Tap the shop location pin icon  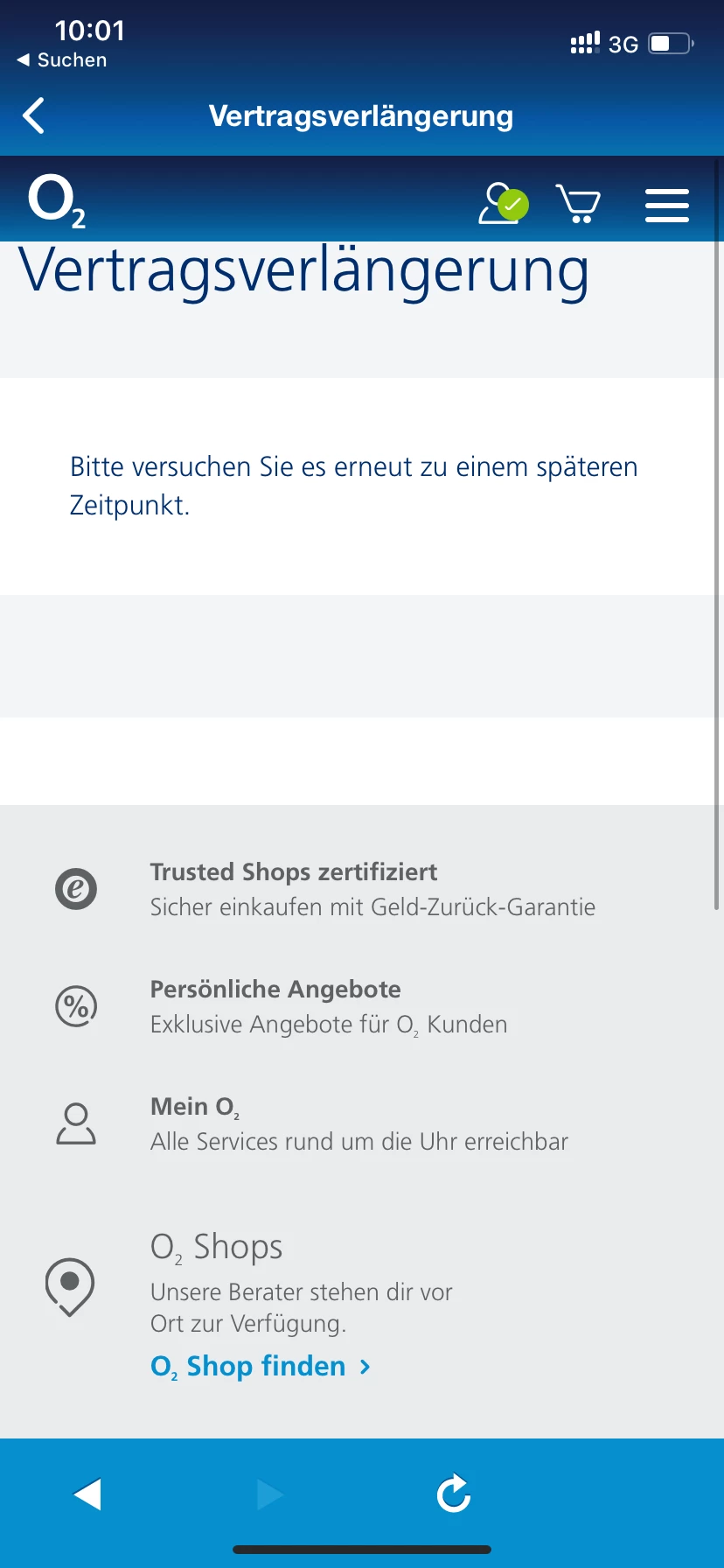70,1286
